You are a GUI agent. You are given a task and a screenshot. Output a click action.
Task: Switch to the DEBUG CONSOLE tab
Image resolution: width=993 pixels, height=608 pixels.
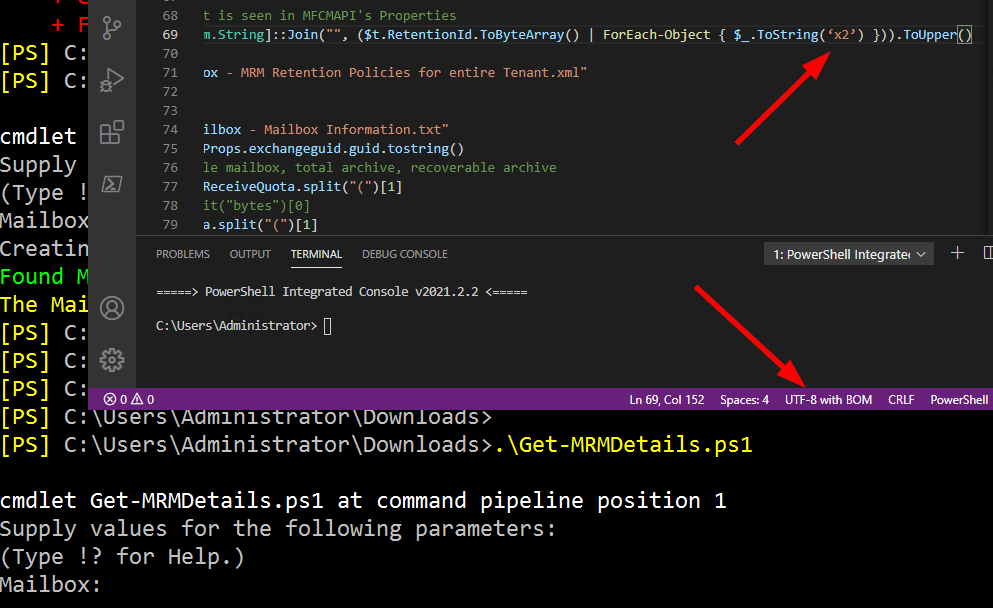tap(404, 253)
